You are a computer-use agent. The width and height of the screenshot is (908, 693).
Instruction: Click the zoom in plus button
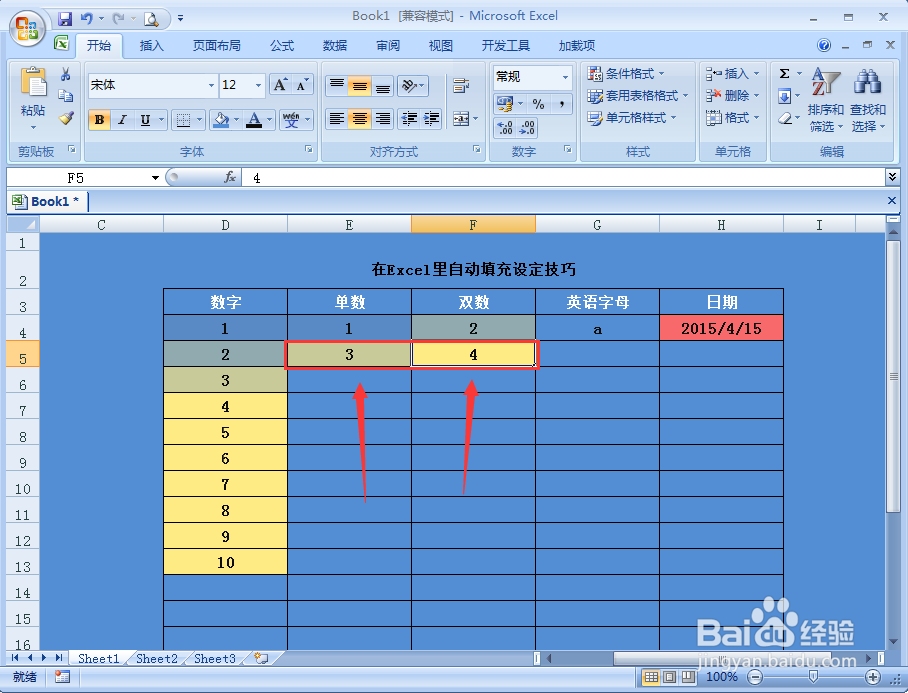pyautogui.click(x=873, y=676)
